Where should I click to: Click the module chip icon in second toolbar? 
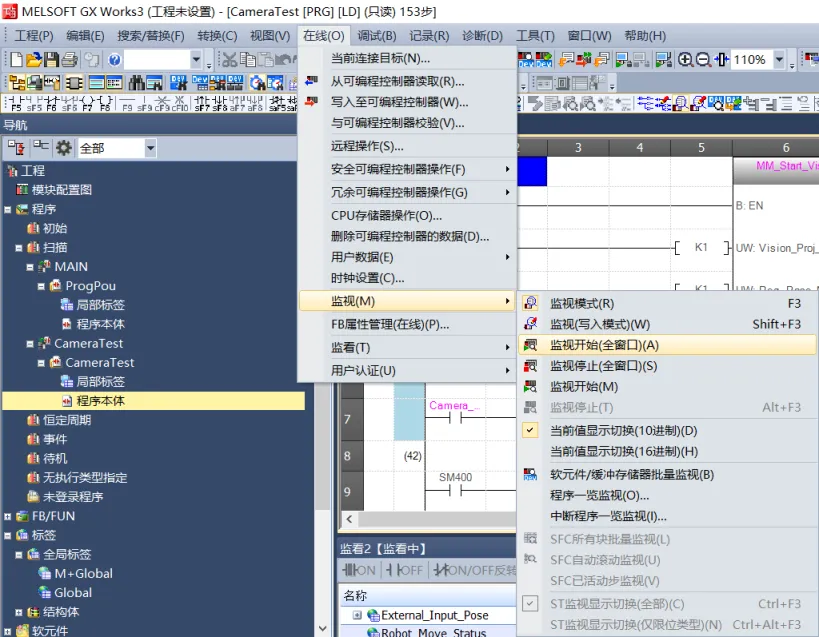click(74, 82)
